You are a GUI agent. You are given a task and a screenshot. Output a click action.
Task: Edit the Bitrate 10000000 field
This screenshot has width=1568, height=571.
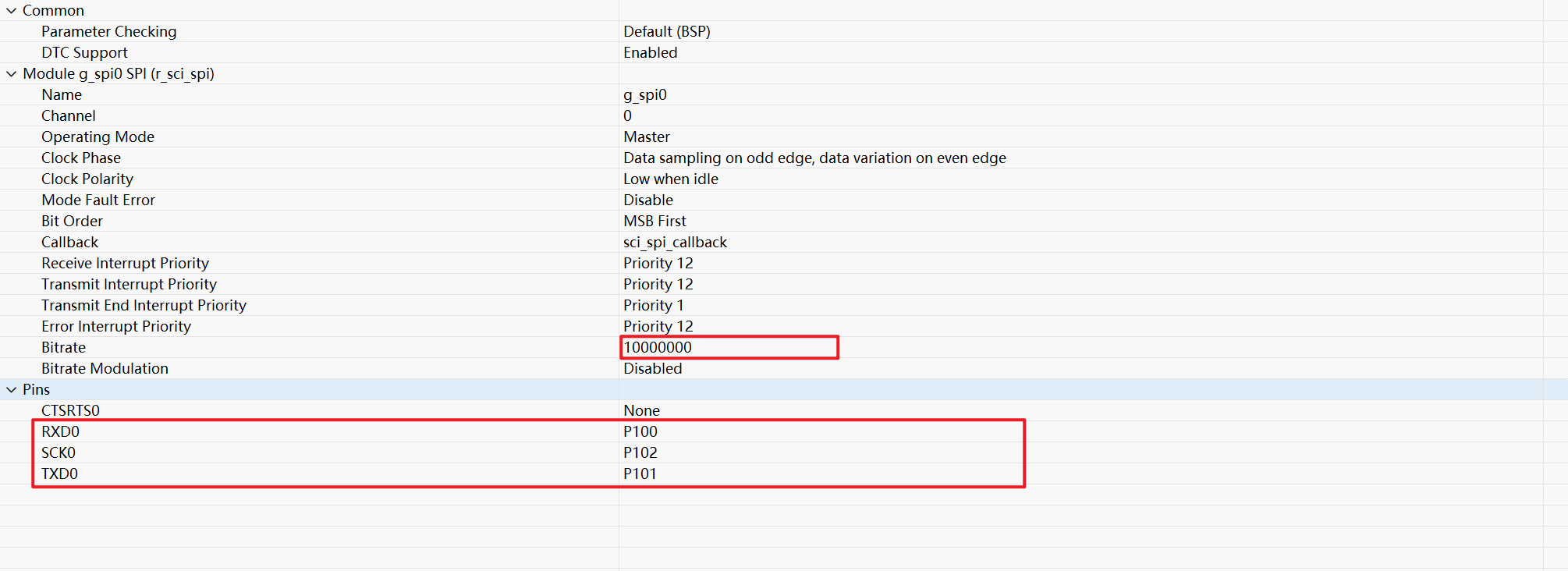click(729, 347)
